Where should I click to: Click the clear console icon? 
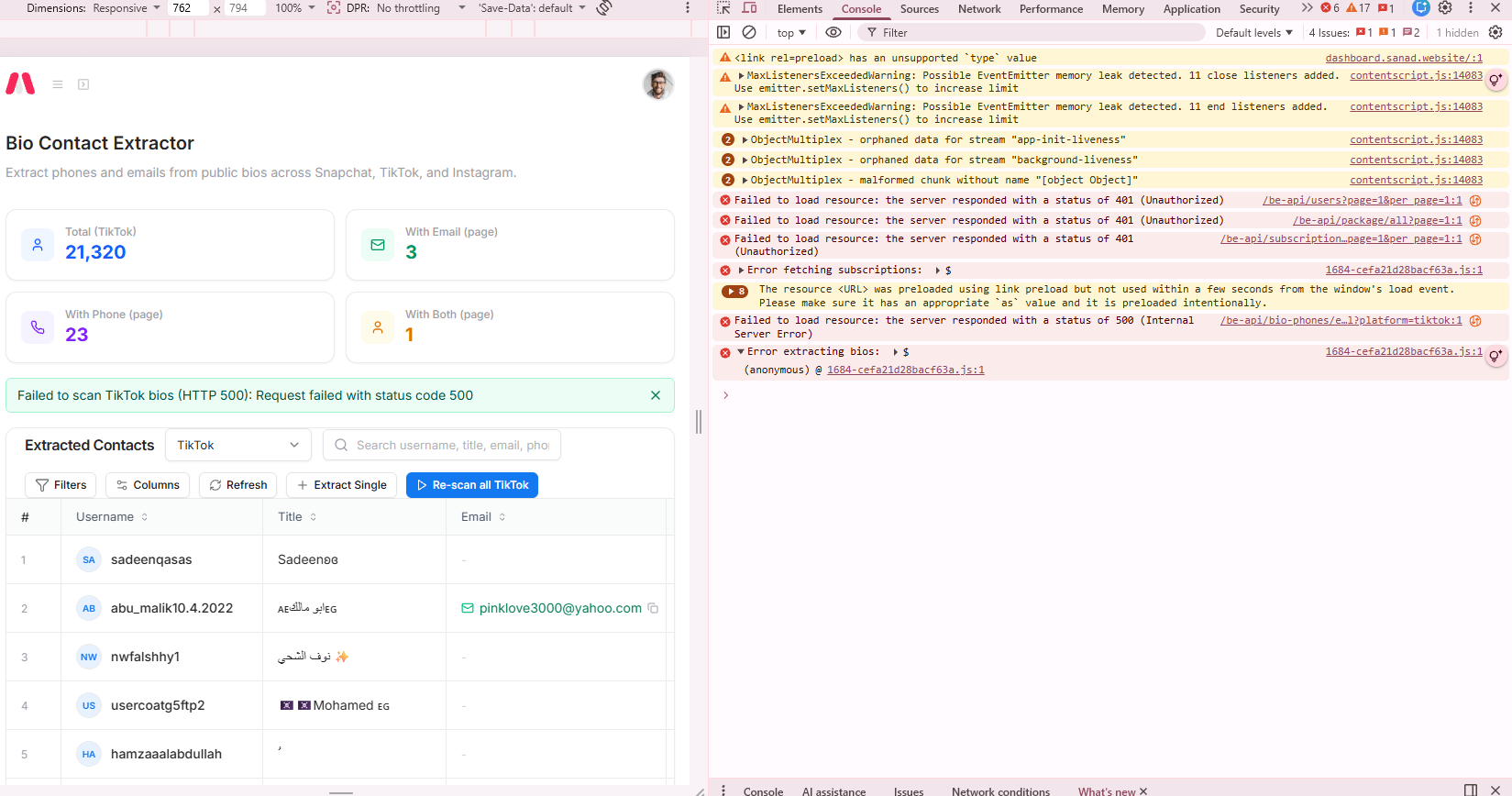point(749,32)
